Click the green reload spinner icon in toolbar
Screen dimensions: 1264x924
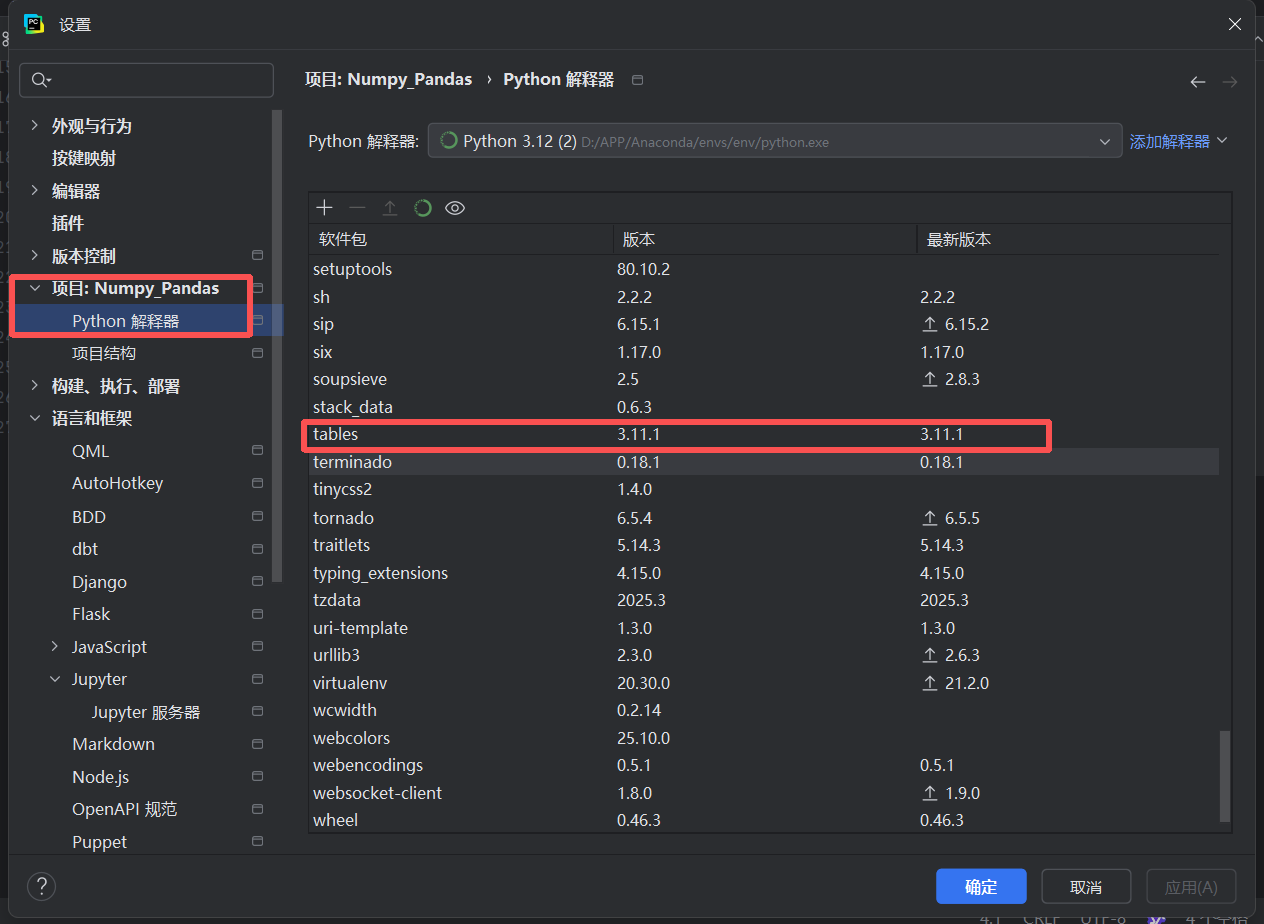423,208
